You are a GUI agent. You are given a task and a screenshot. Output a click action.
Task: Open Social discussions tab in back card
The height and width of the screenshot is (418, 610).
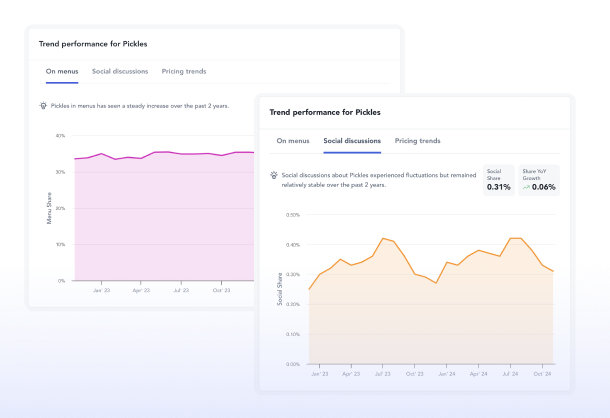120,71
